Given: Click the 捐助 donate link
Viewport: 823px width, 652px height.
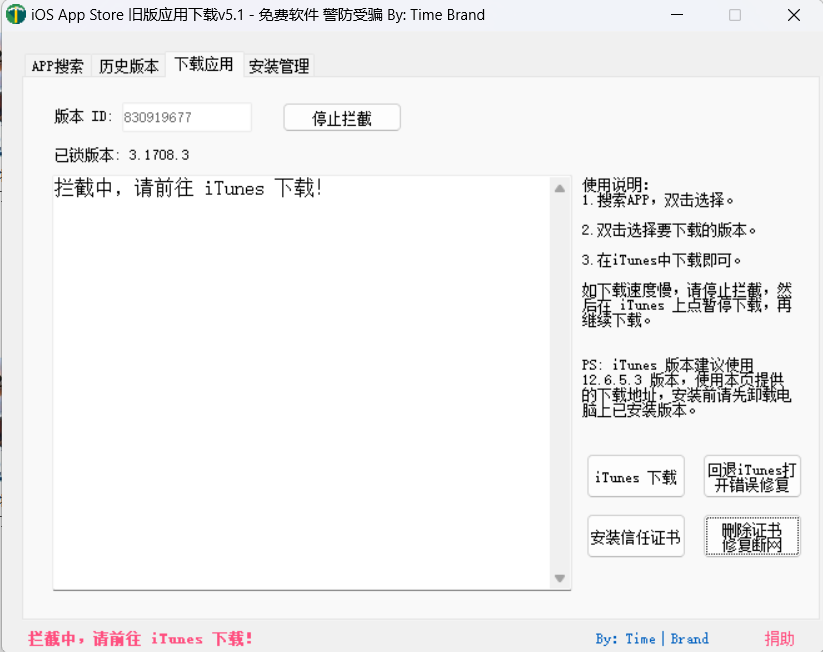Looking at the screenshot, I should pos(779,639).
